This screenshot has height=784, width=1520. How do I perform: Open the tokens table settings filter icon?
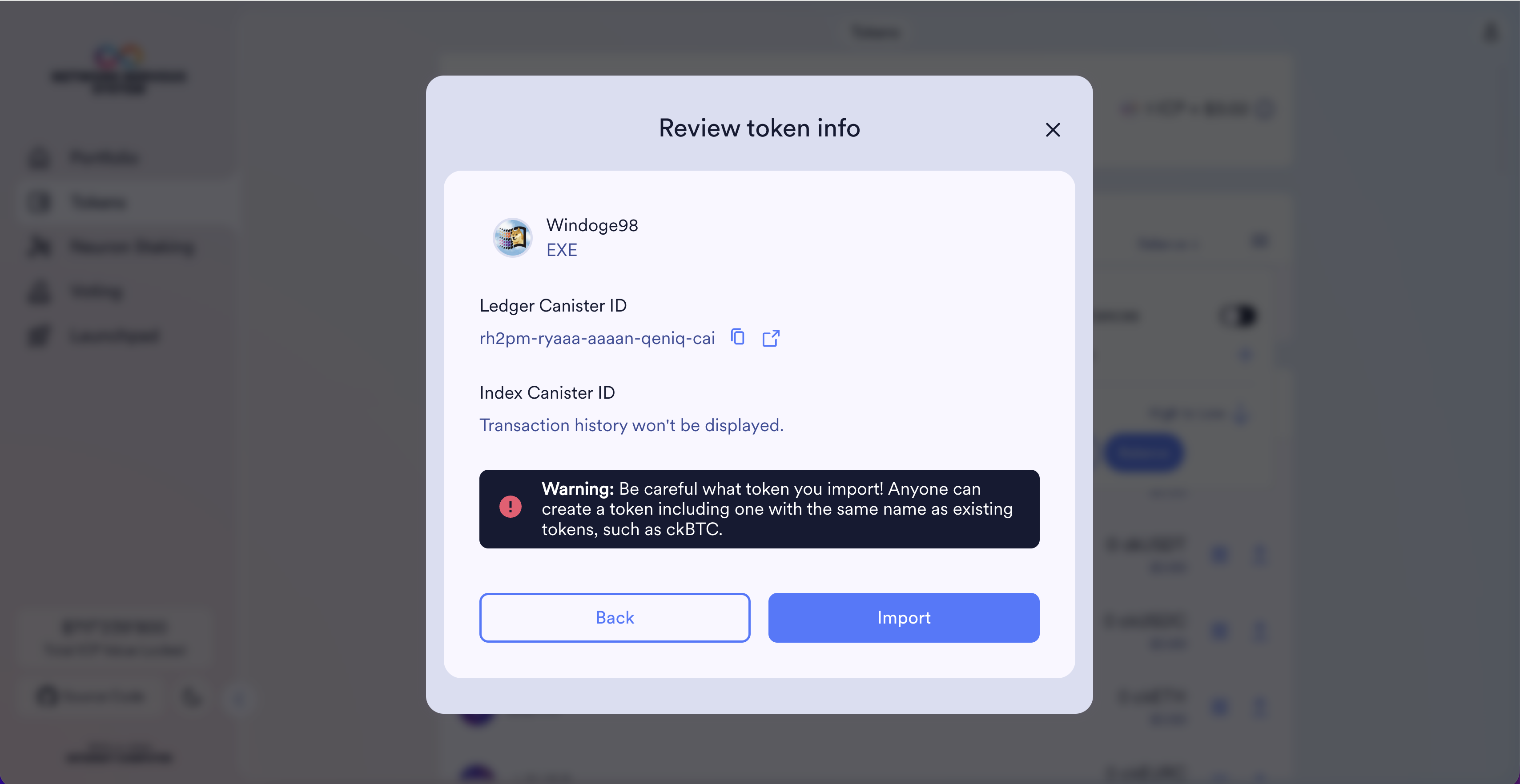pyautogui.click(x=1259, y=242)
